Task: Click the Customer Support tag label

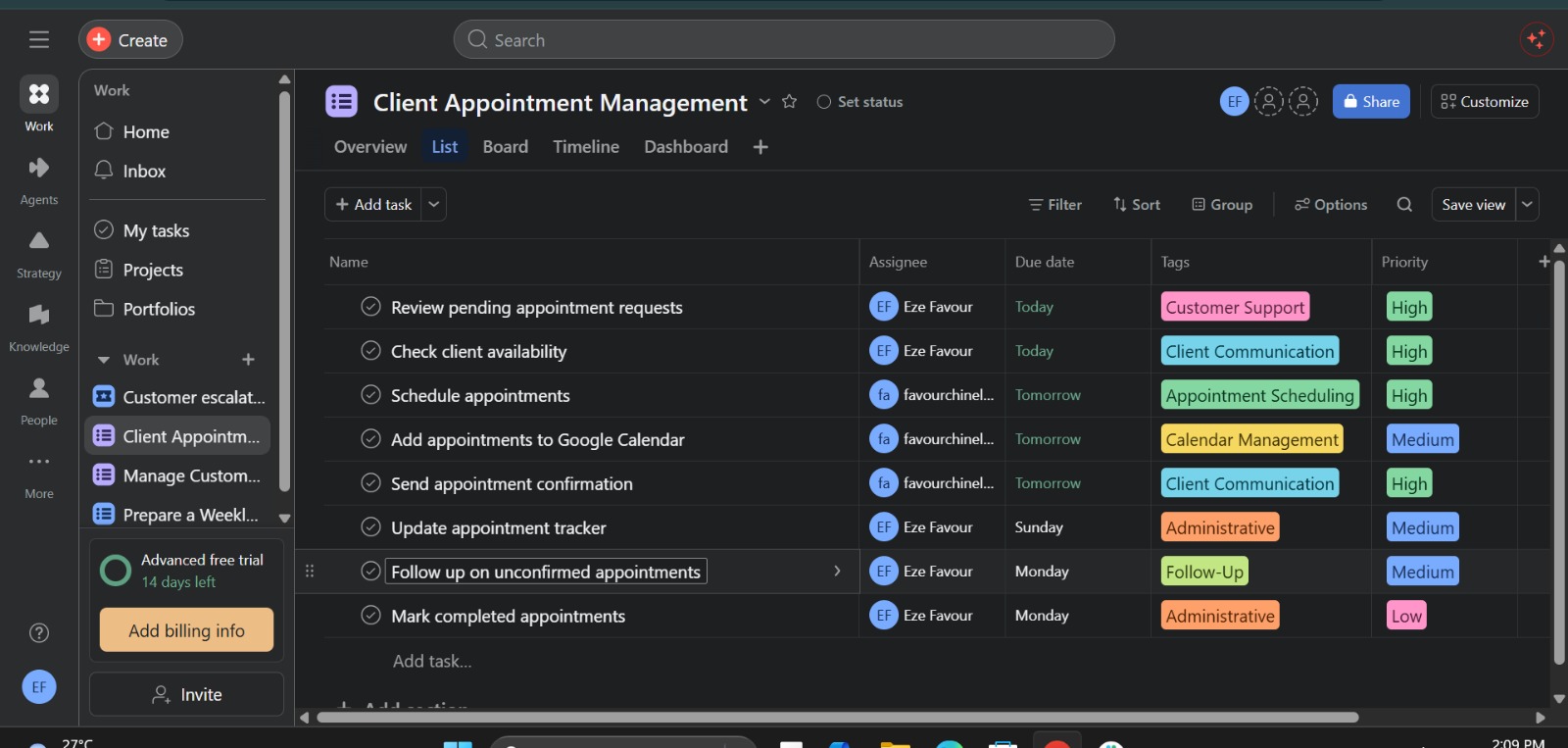Action: coord(1235,307)
